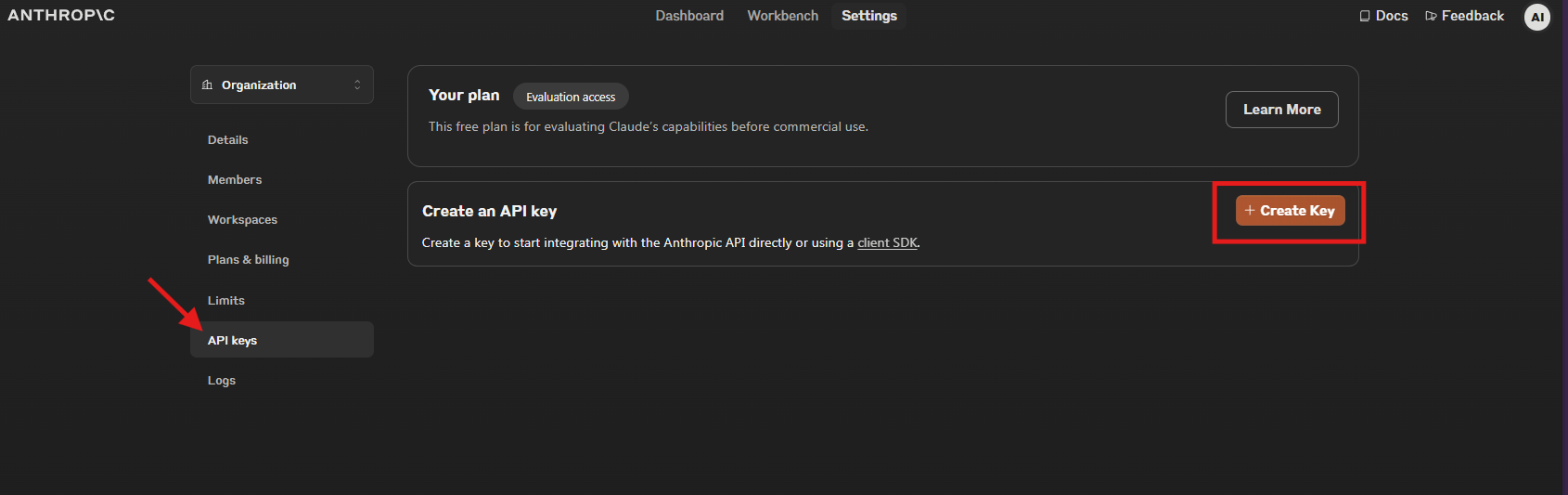Viewport: 1568px width, 495px height.
Task: Click the Docs book icon
Action: (1365, 16)
